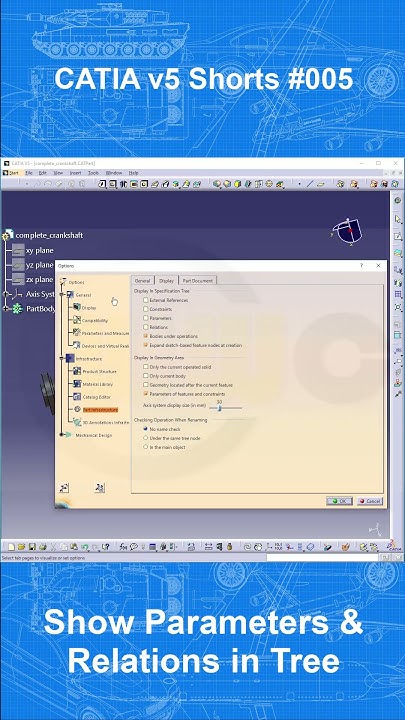Click the Open file folder icon

(x=22, y=546)
